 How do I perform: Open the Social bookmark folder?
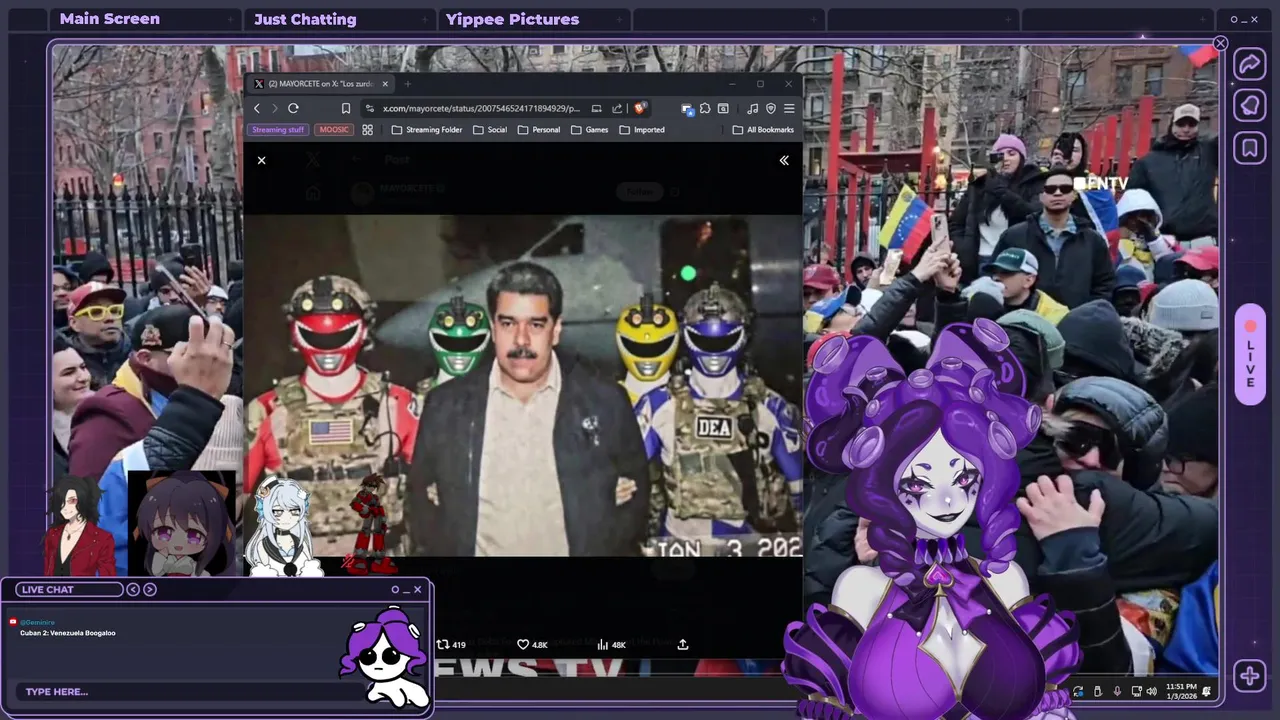tap(490, 130)
